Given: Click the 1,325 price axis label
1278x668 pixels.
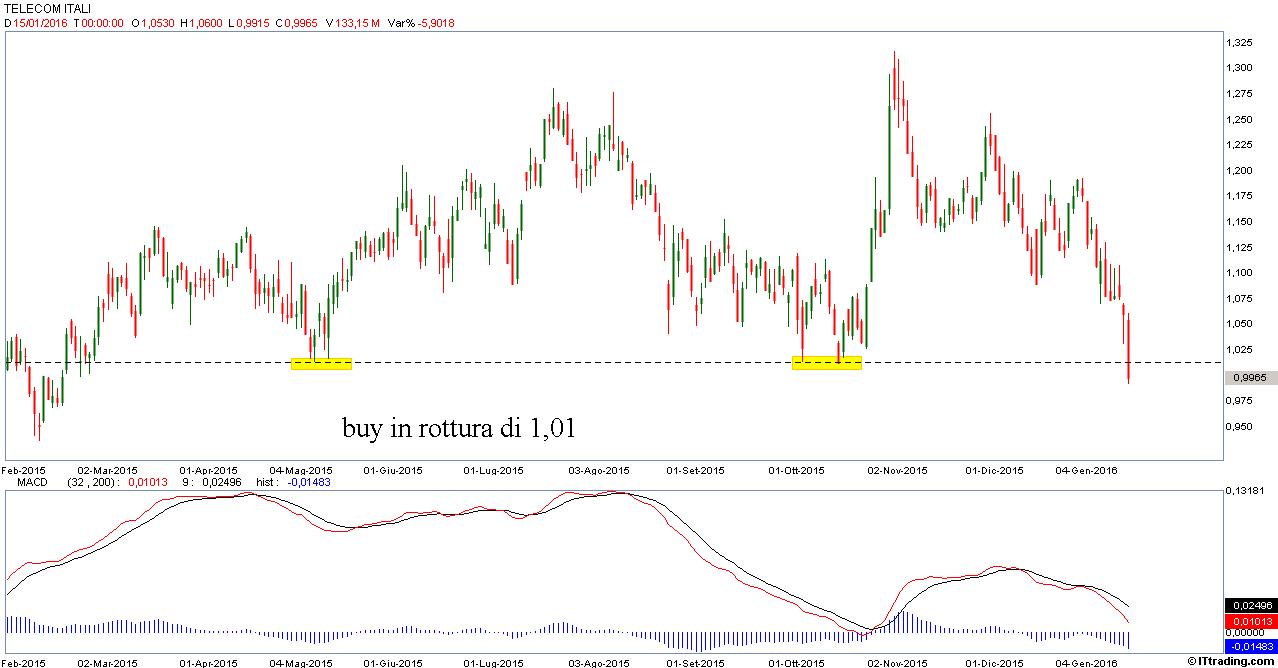Looking at the screenshot, I should 1241,43.
